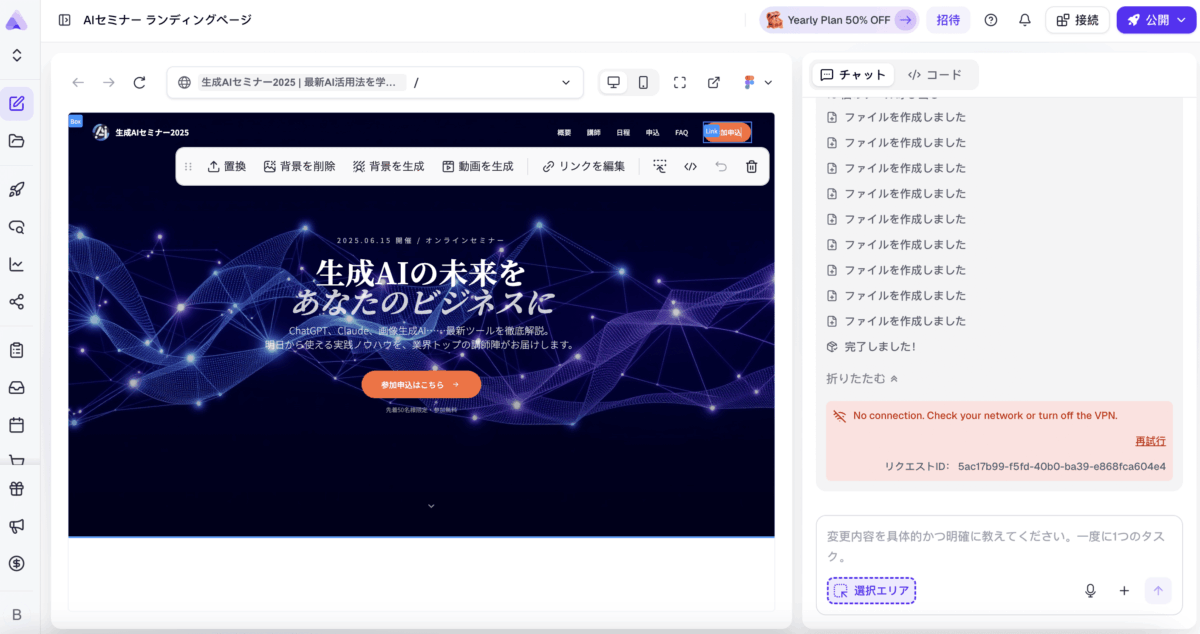This screenshot has height=634, width=1200.
Task: Click the 参加申込はこちら orange button
Action: pyautogui.click(x=421, y=384)
